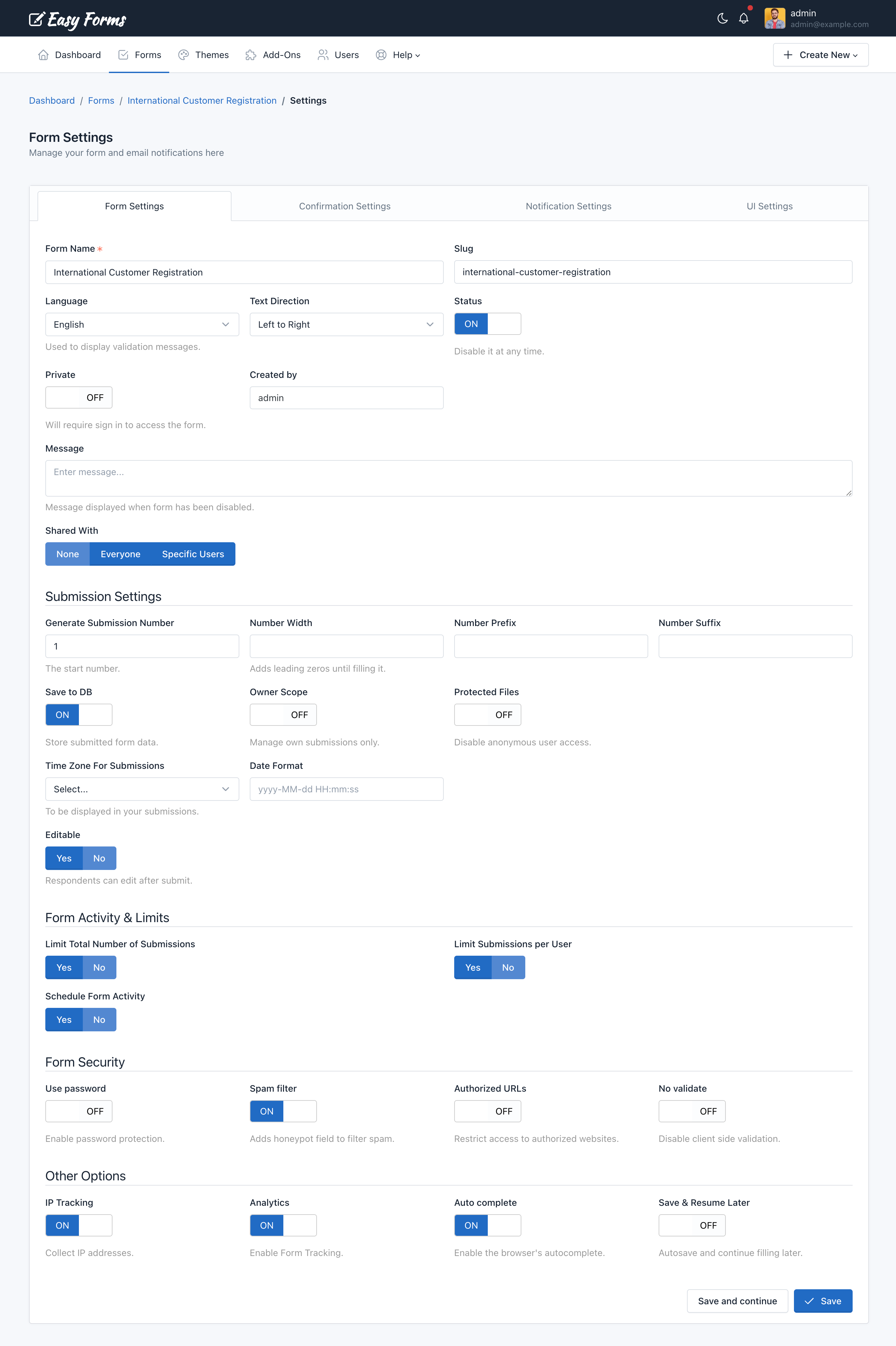Navigate to Dashboard via the home icon
Image resolution: width=896 pixels, height=1346 pixels.
[43, 54]
